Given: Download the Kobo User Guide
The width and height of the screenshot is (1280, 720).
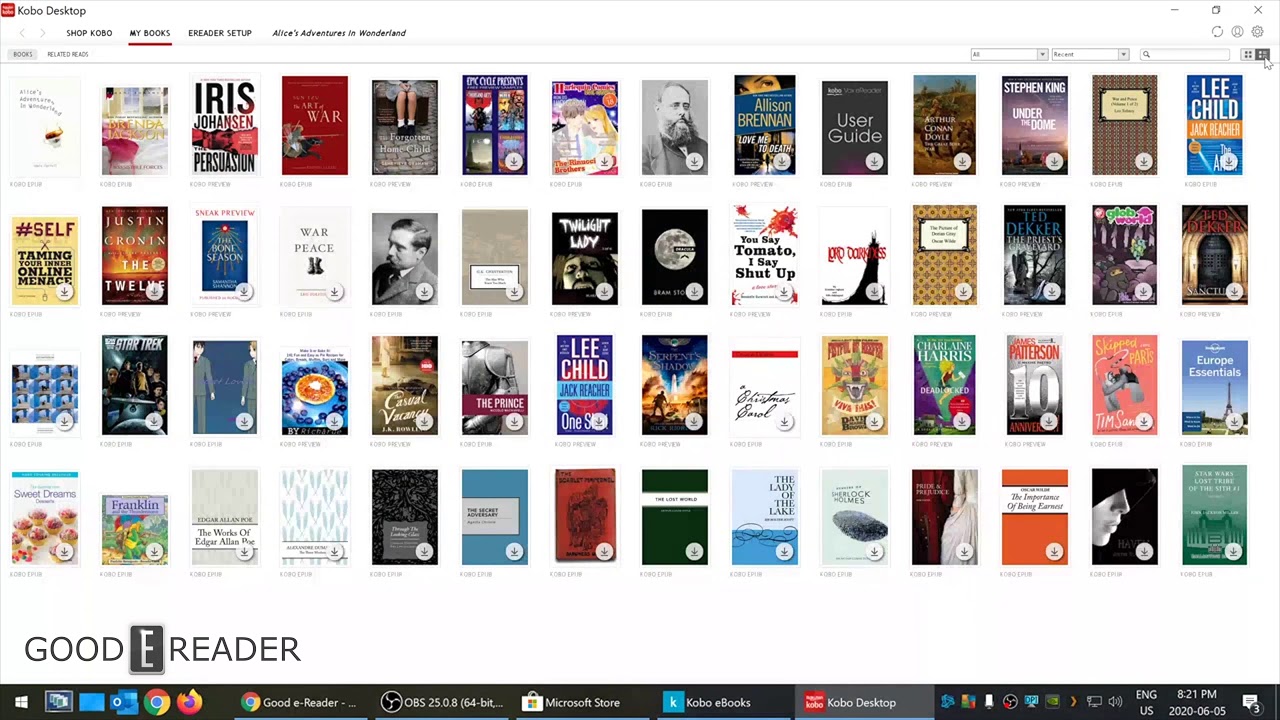Looking at the screenshot, I should click(874, 161).
